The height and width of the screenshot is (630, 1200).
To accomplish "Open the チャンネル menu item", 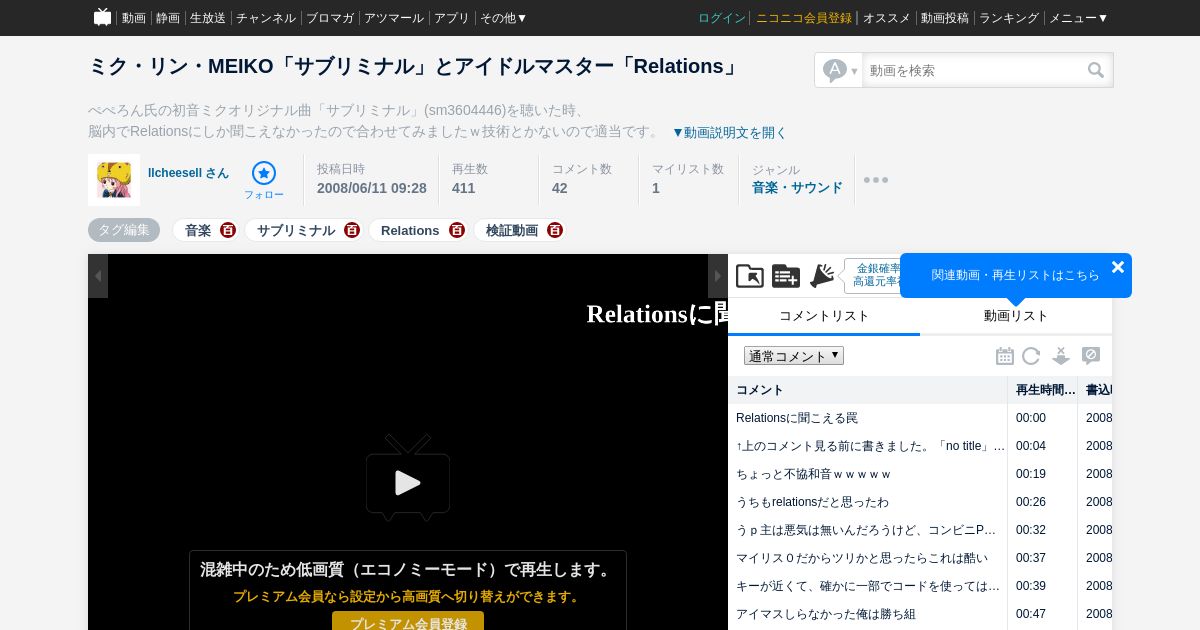I will (x=266, y=18).
